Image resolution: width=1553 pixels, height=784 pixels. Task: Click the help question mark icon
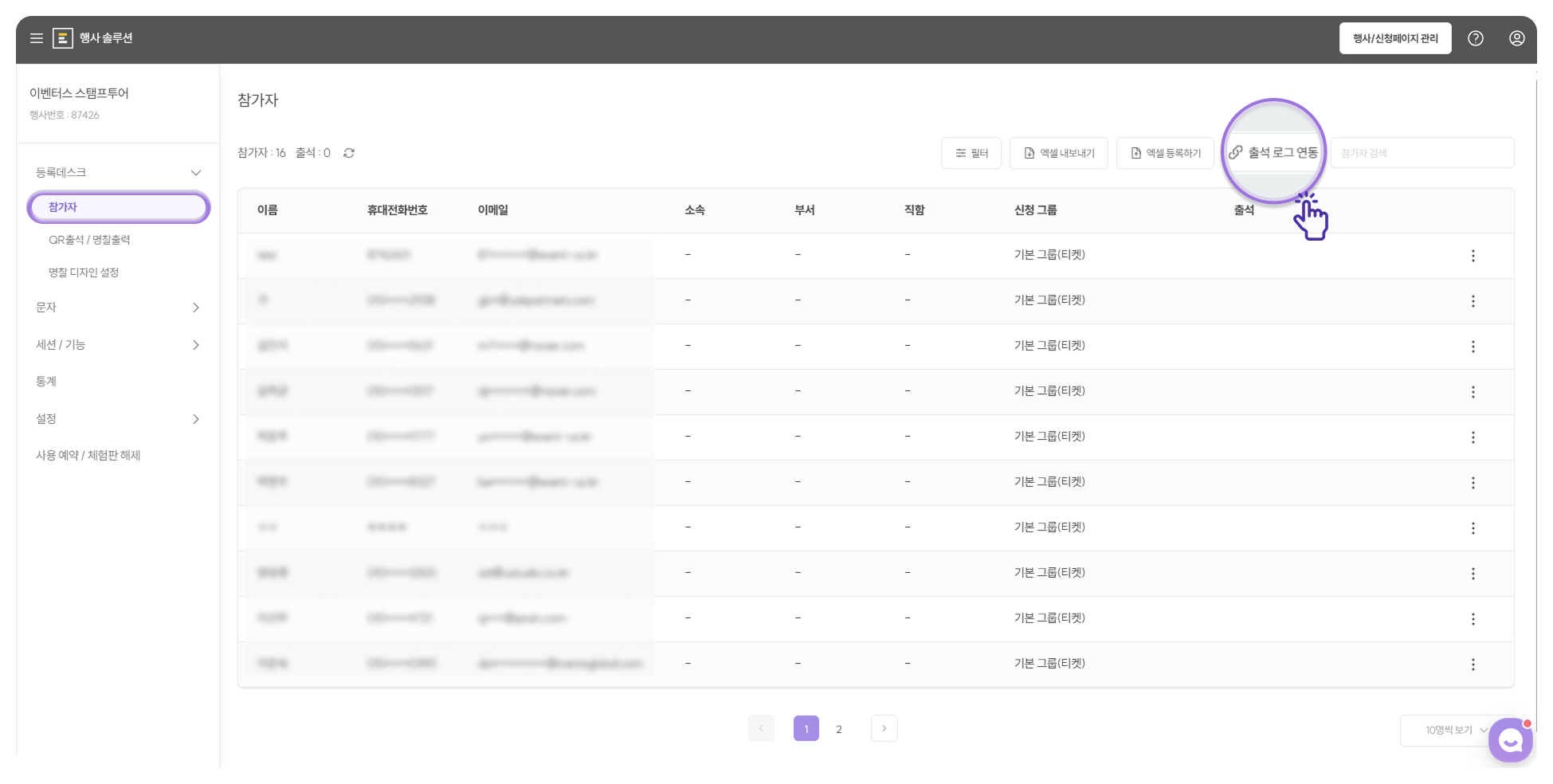click(x=1476, y=38)
